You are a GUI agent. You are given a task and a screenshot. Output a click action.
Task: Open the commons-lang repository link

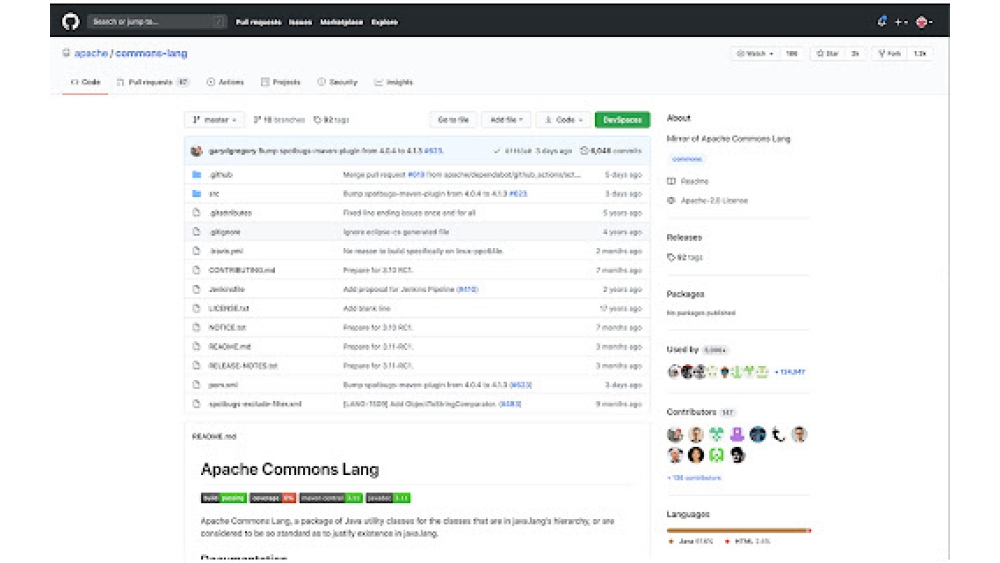tap(151, 53)
